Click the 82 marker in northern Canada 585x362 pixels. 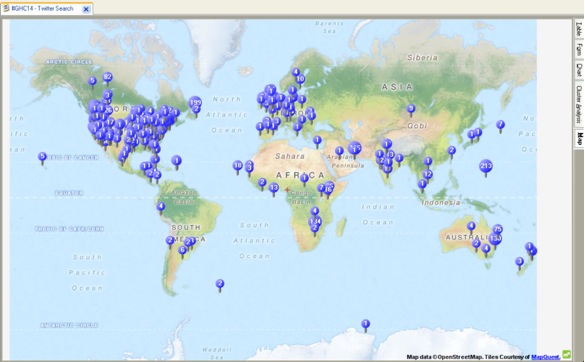pyautogui.click(x=107, y=78)
